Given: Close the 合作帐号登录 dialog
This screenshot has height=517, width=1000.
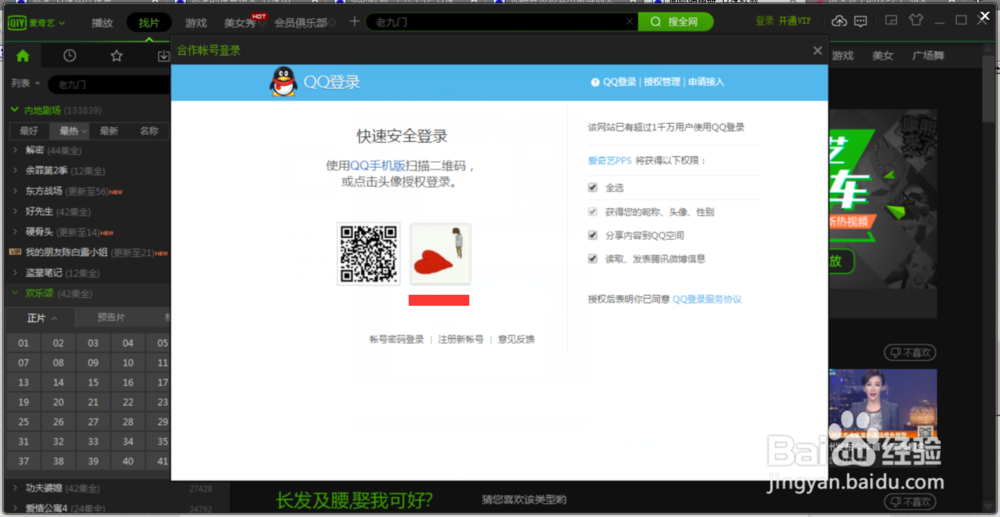Looking at the screenshot, I should coord(818,51).
